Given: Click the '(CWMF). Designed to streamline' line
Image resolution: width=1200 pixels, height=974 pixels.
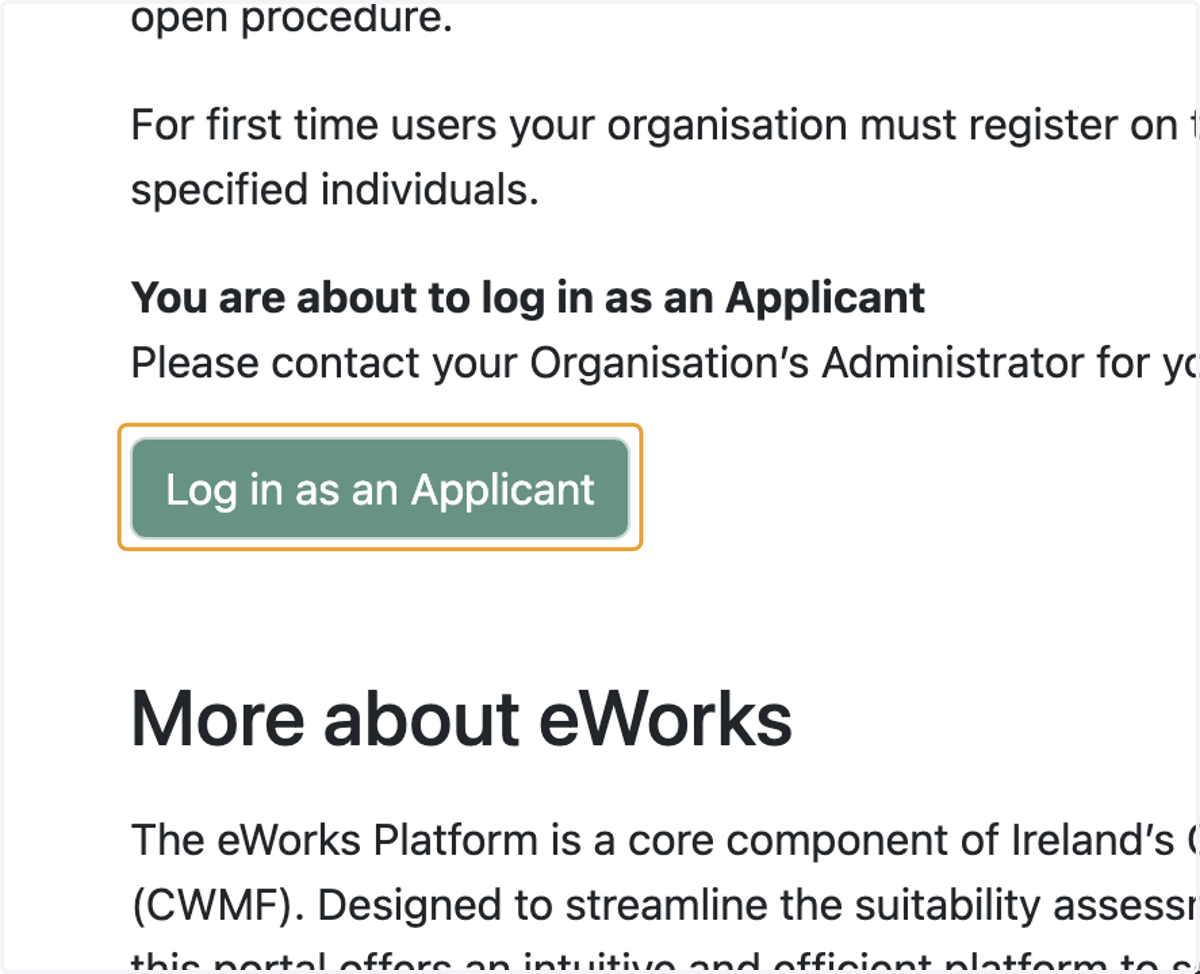Looking at the screenshot, I should click(x=665, y=906).
